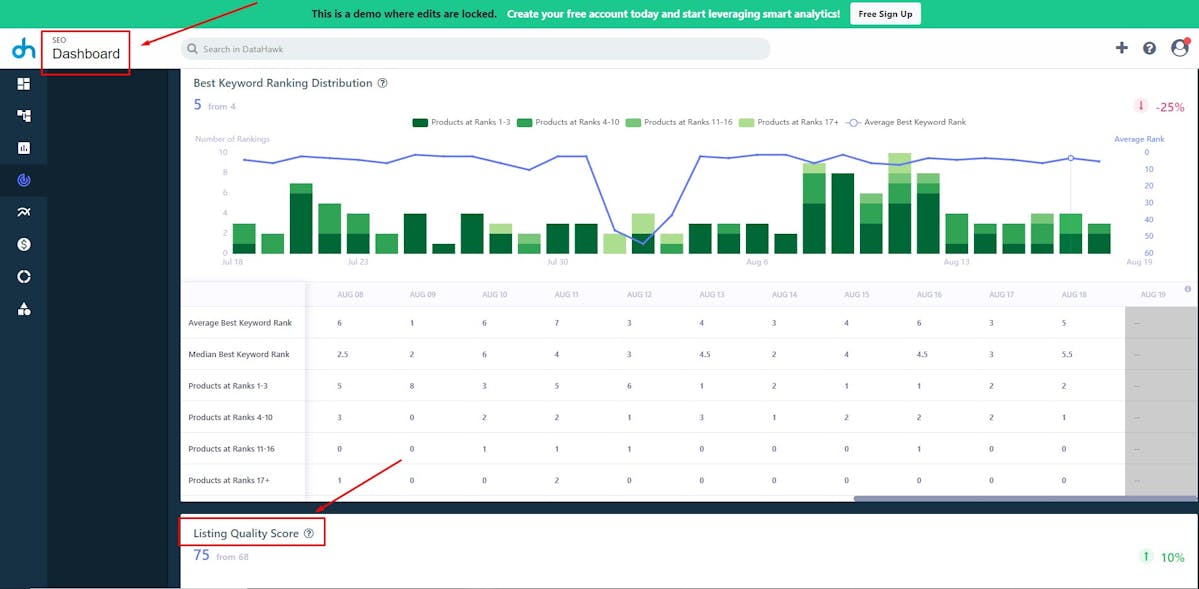Image resolution: width=1199 pixels, height=589 pixels.
Task: Open the bar chart report sidebar icon
Action: coord(24,148)
